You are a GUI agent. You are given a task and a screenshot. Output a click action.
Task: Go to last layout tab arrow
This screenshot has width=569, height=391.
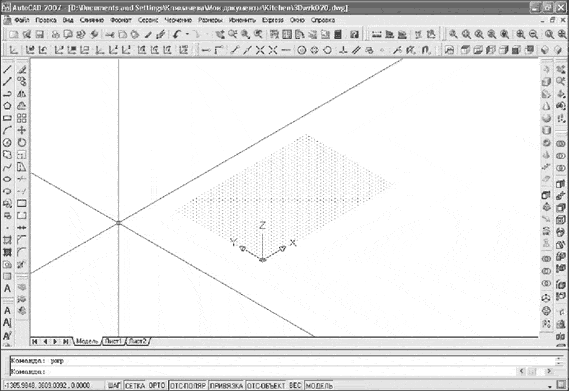(66, 342)
